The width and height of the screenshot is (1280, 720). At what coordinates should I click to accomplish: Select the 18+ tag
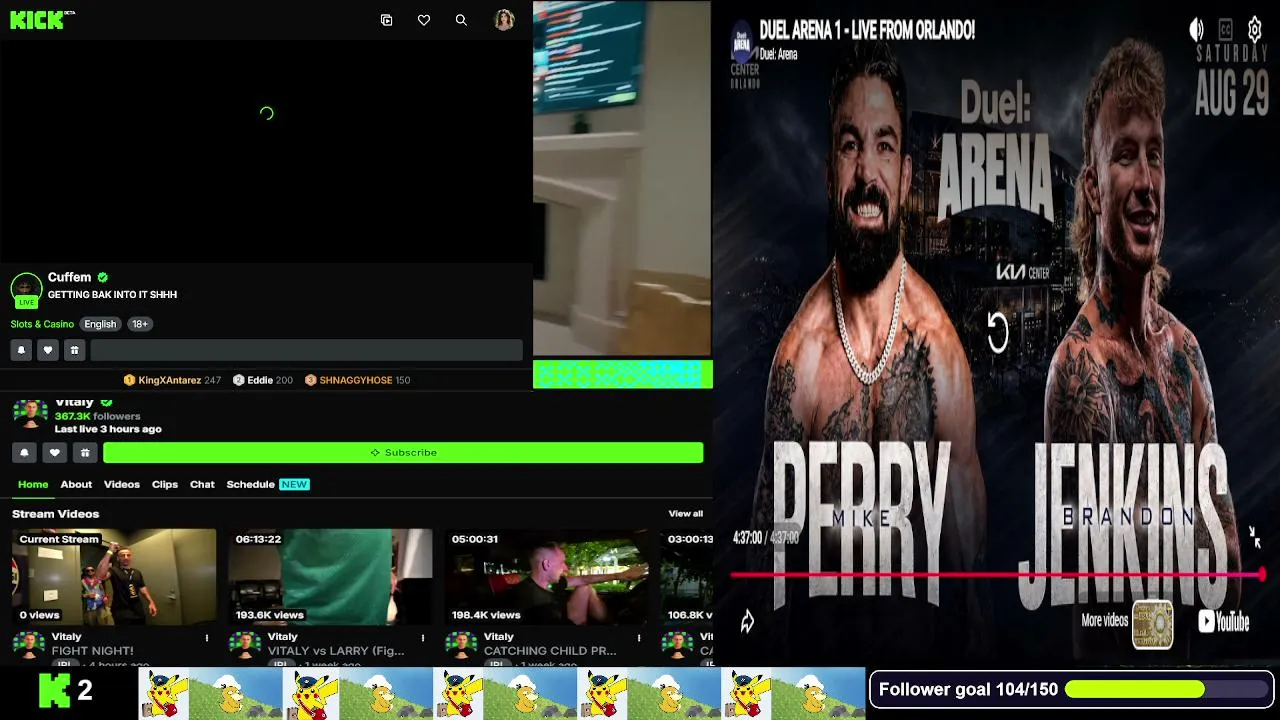click(x=140, y=324)
